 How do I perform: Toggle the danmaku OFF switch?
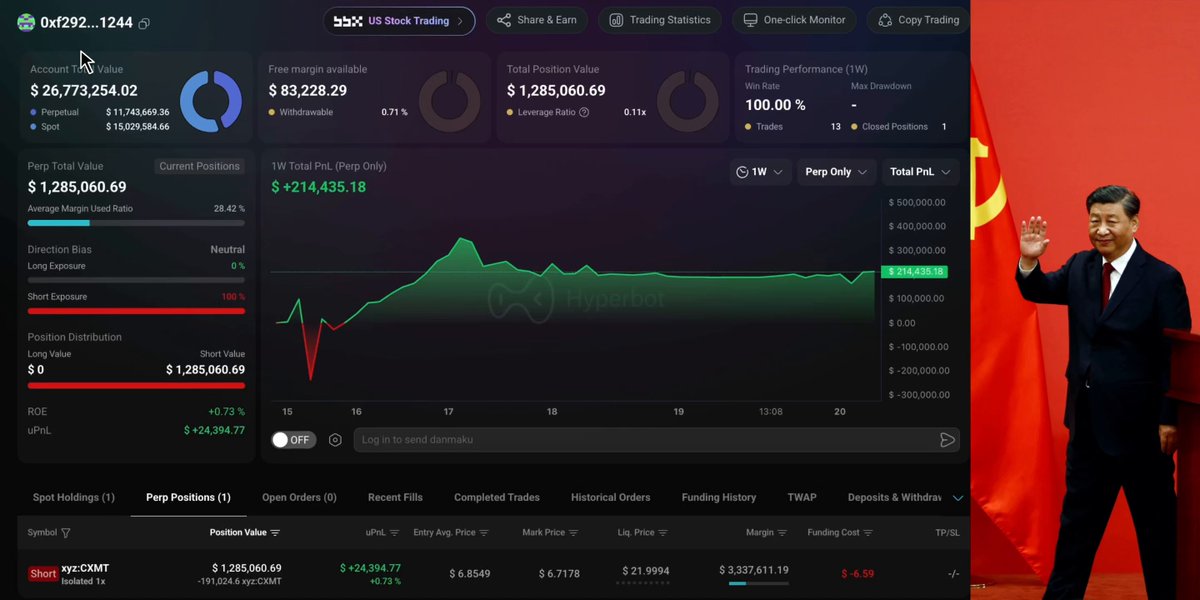[293, 440]
